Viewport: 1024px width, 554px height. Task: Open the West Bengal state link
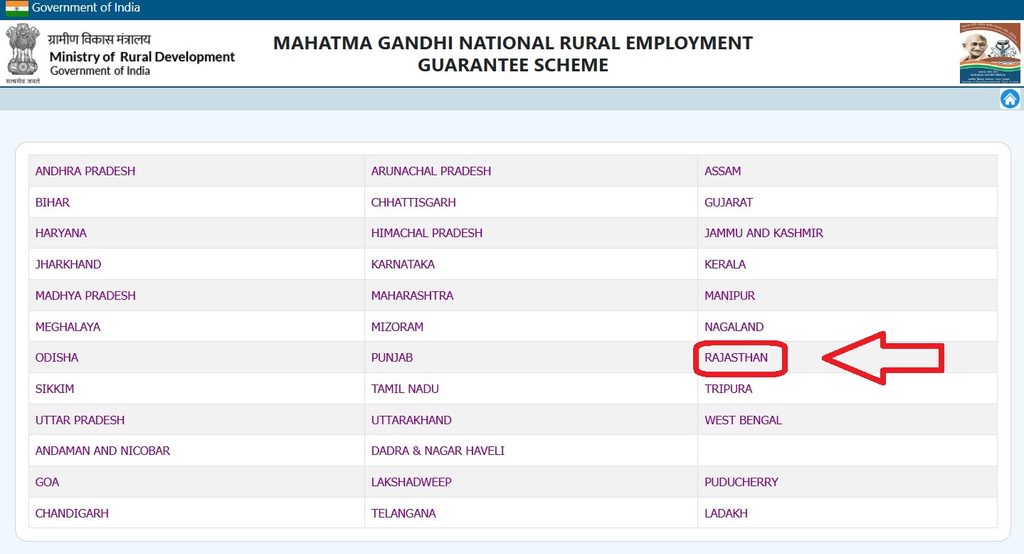(x=743, y=420)
